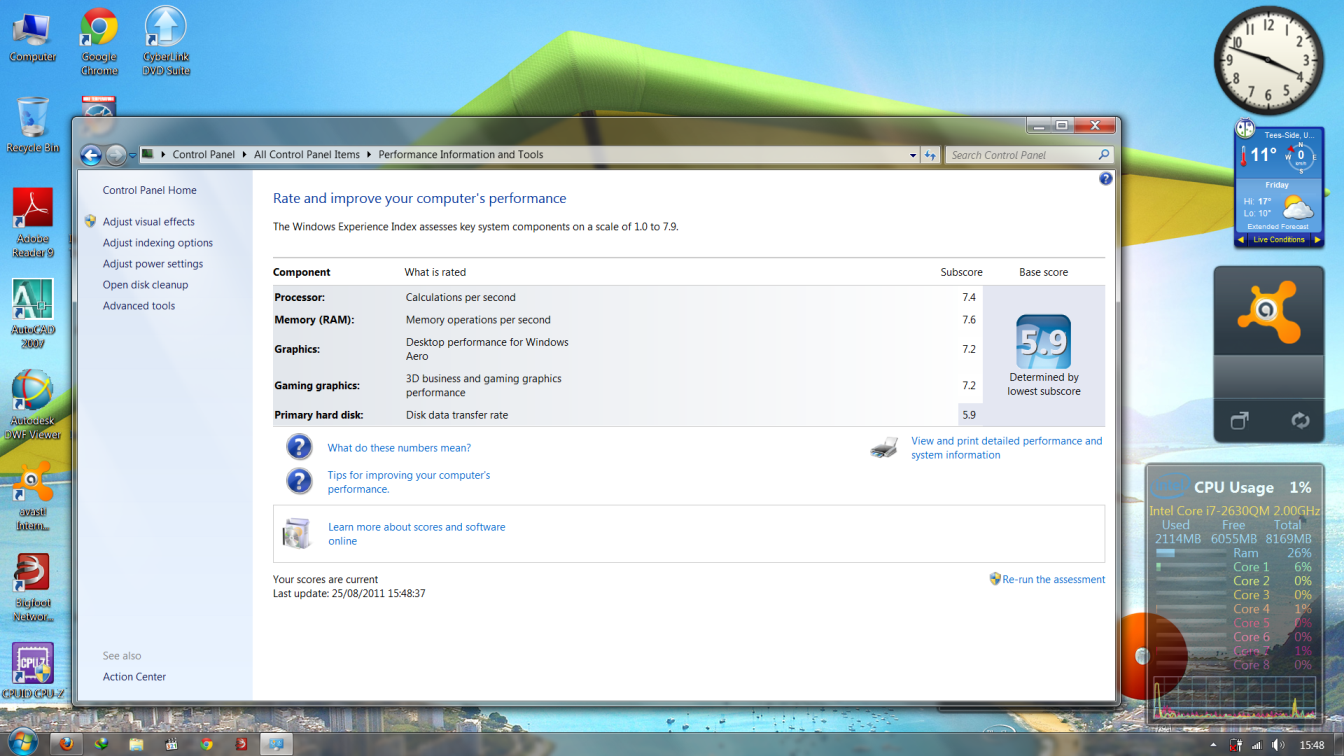Open Google Chrome desktop shortcut
Image resolution: width=1344 pixels, height=756 pixels.
pos(99,41)
